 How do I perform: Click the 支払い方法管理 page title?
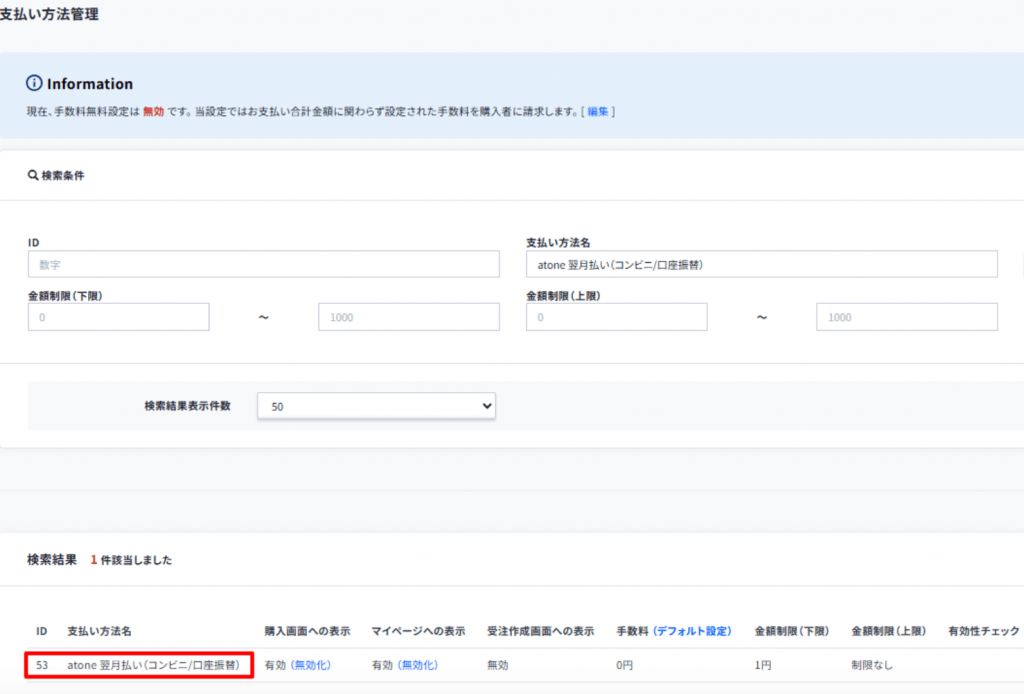[49, 15]
